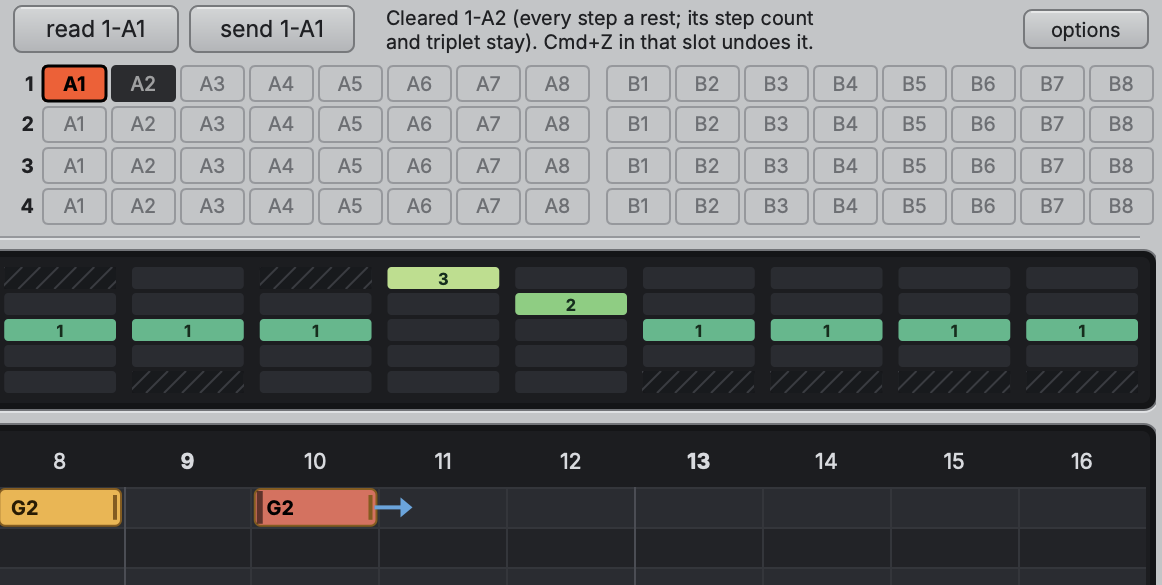Click the green 1 cell above step 14
The image size is (1162, 585).
(826, 330)
